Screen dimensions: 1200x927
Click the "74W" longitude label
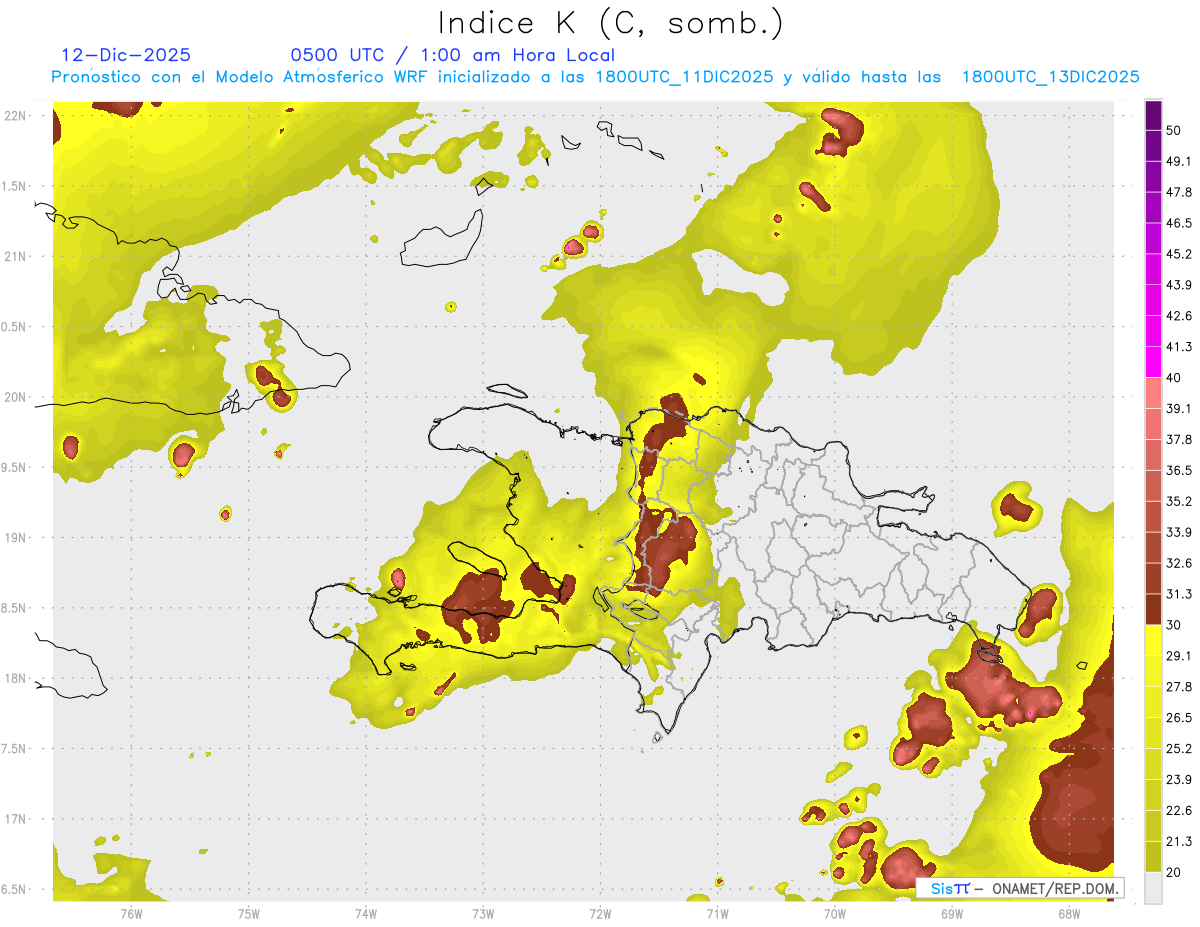pyautogui.click(x=365, y=913)
